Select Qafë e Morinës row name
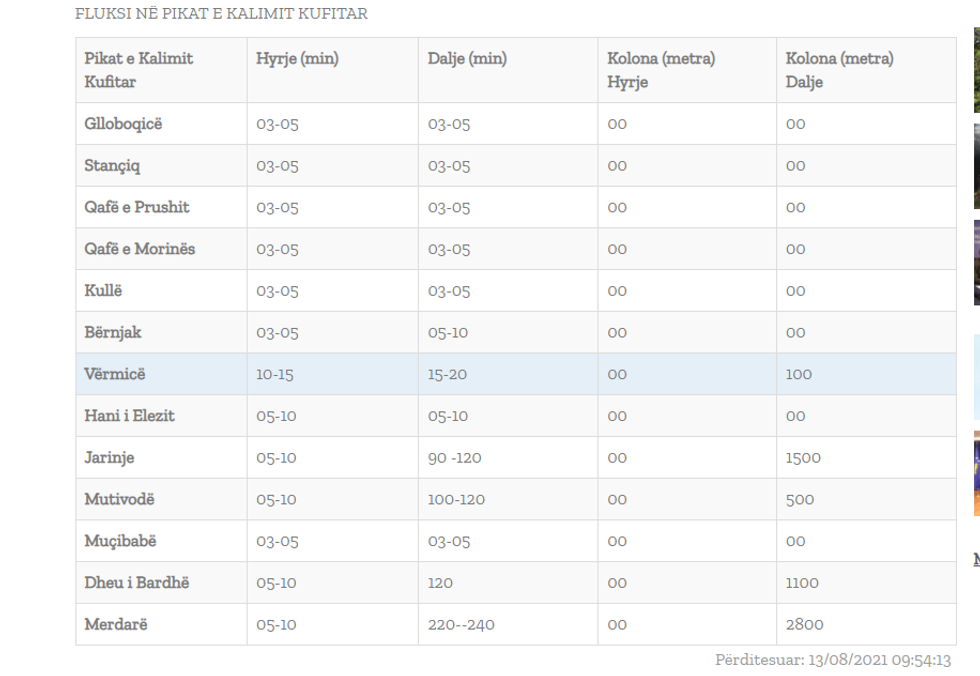This screenshot has height=676, width=980. pyautogui.click(x=140, y=249)
